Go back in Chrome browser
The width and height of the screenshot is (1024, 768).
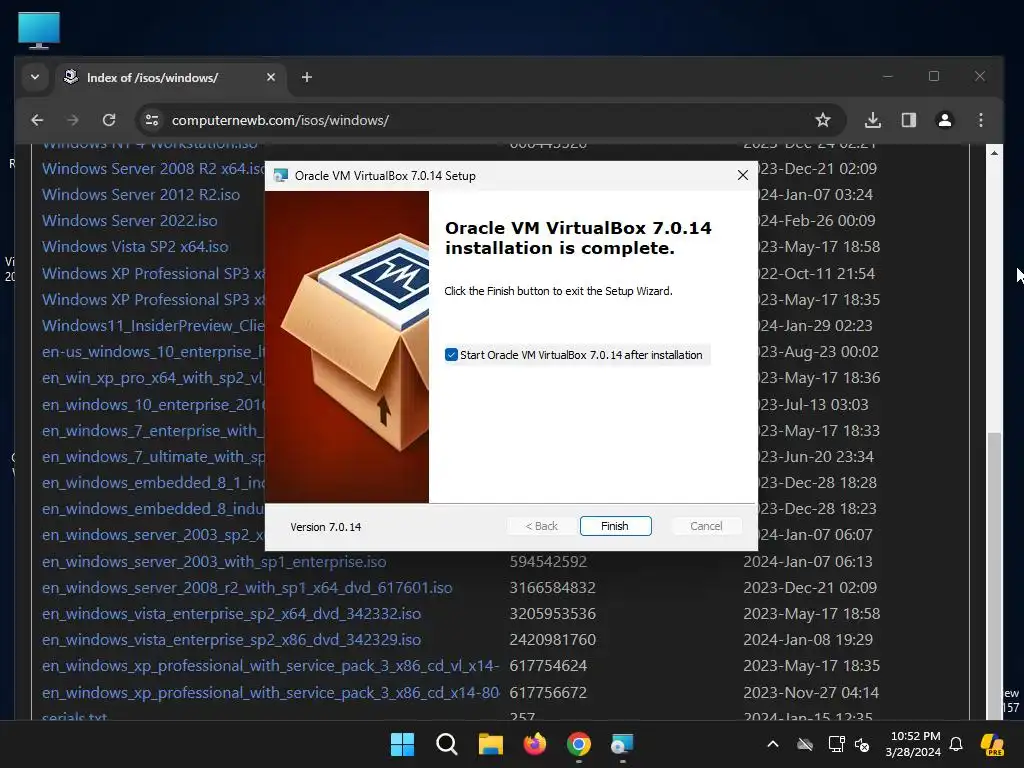pyautogui.click(x=37, y=120)
